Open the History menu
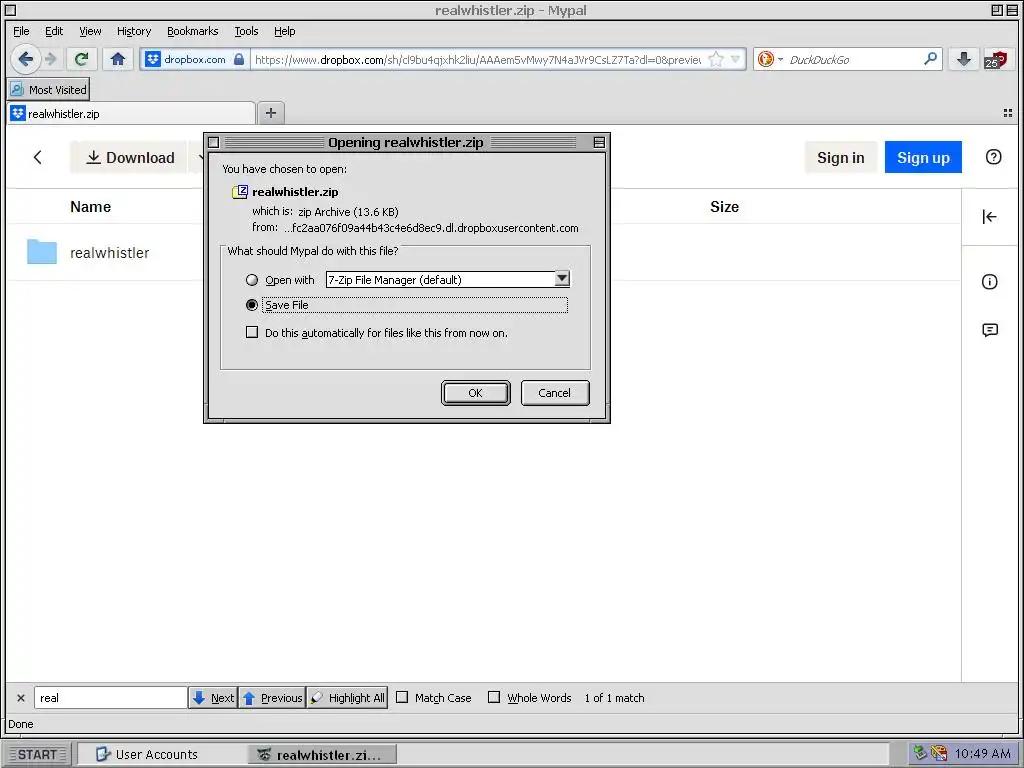 coord(134,31)
